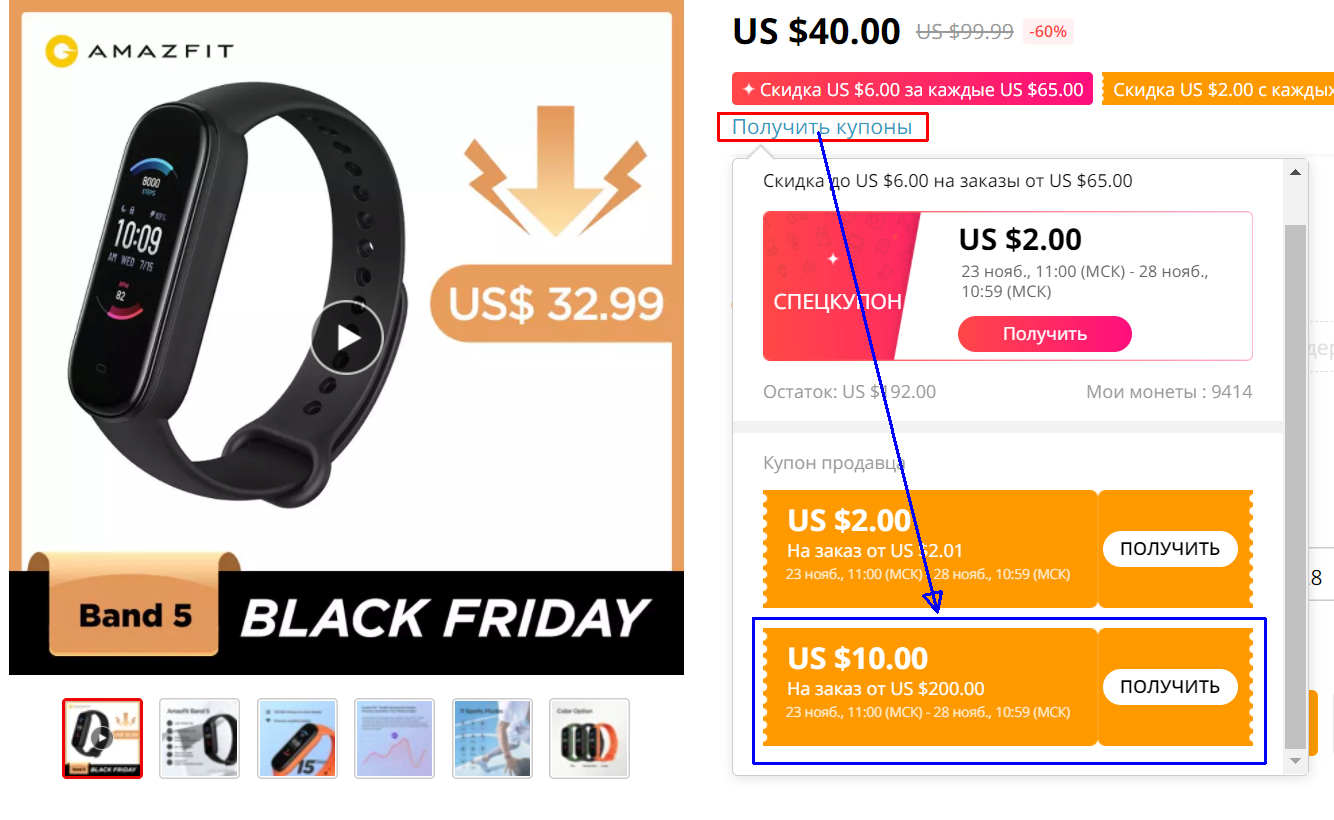
Task: Open the sports modes thumbnail
Action: [492, 738]
